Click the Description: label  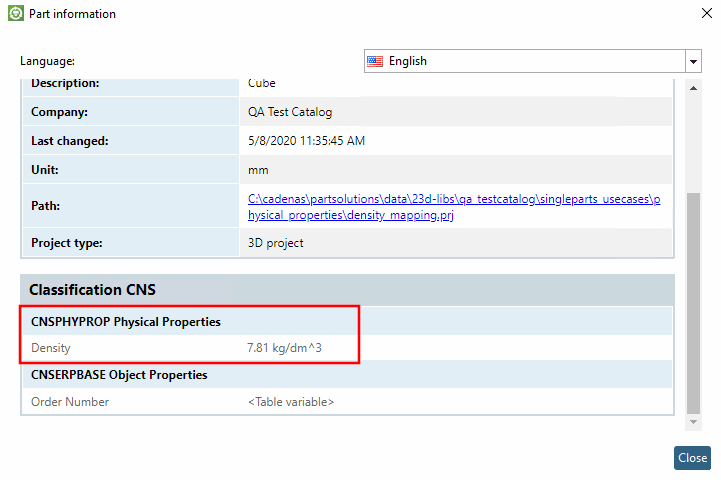click(65, 84)
